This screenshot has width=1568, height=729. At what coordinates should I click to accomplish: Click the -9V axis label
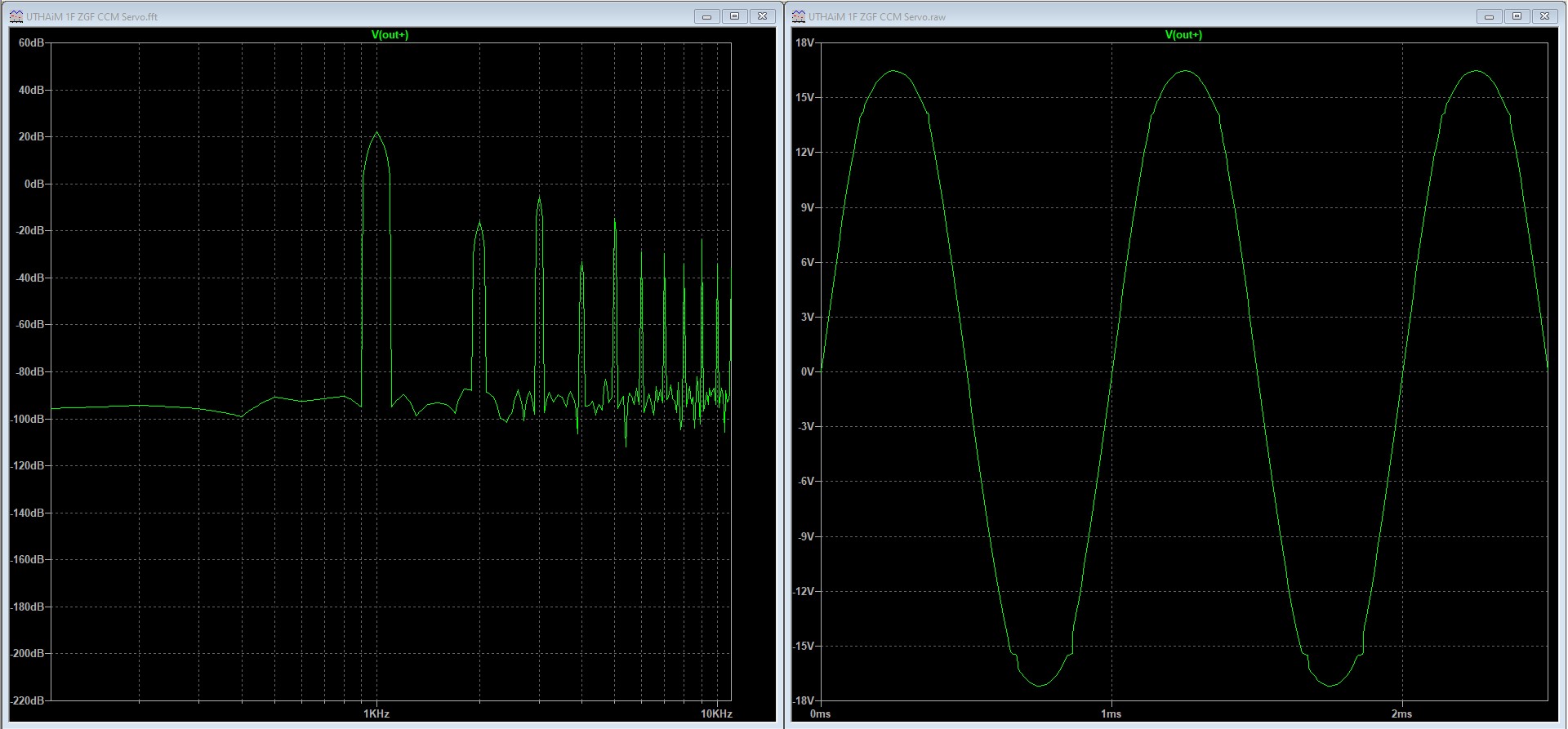[806, 536]
